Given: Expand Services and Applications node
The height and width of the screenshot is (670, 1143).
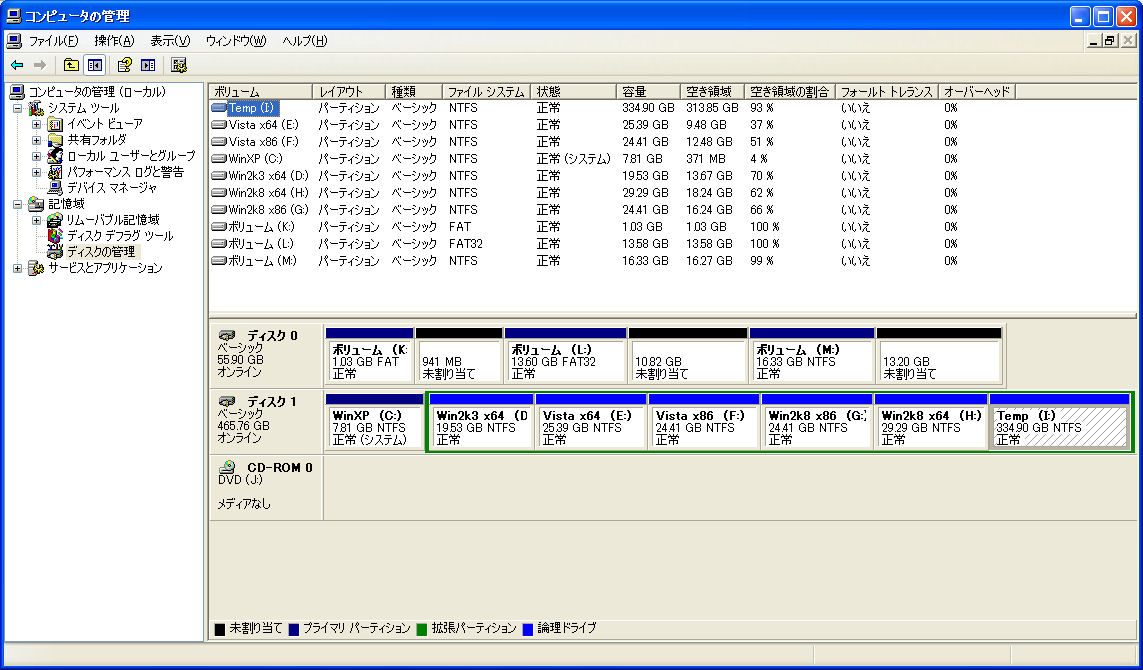Looking at the screenshot, I should tap(17, 268).
